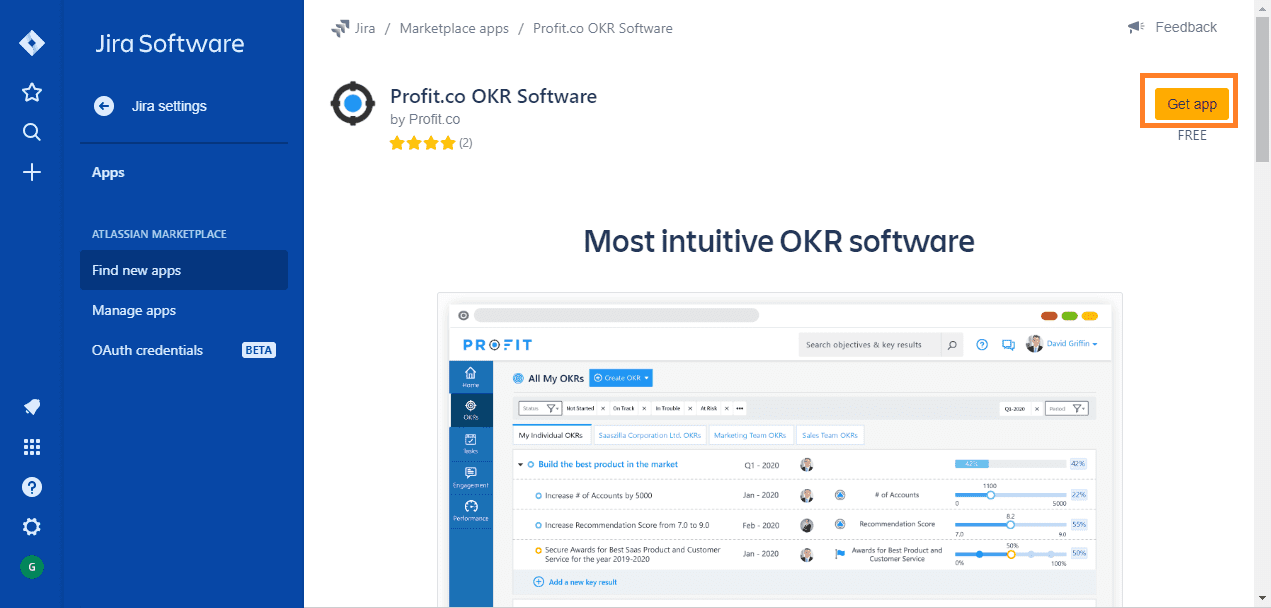
Task: Go back using the Jira settings arrow
Action: click(104, 106)
